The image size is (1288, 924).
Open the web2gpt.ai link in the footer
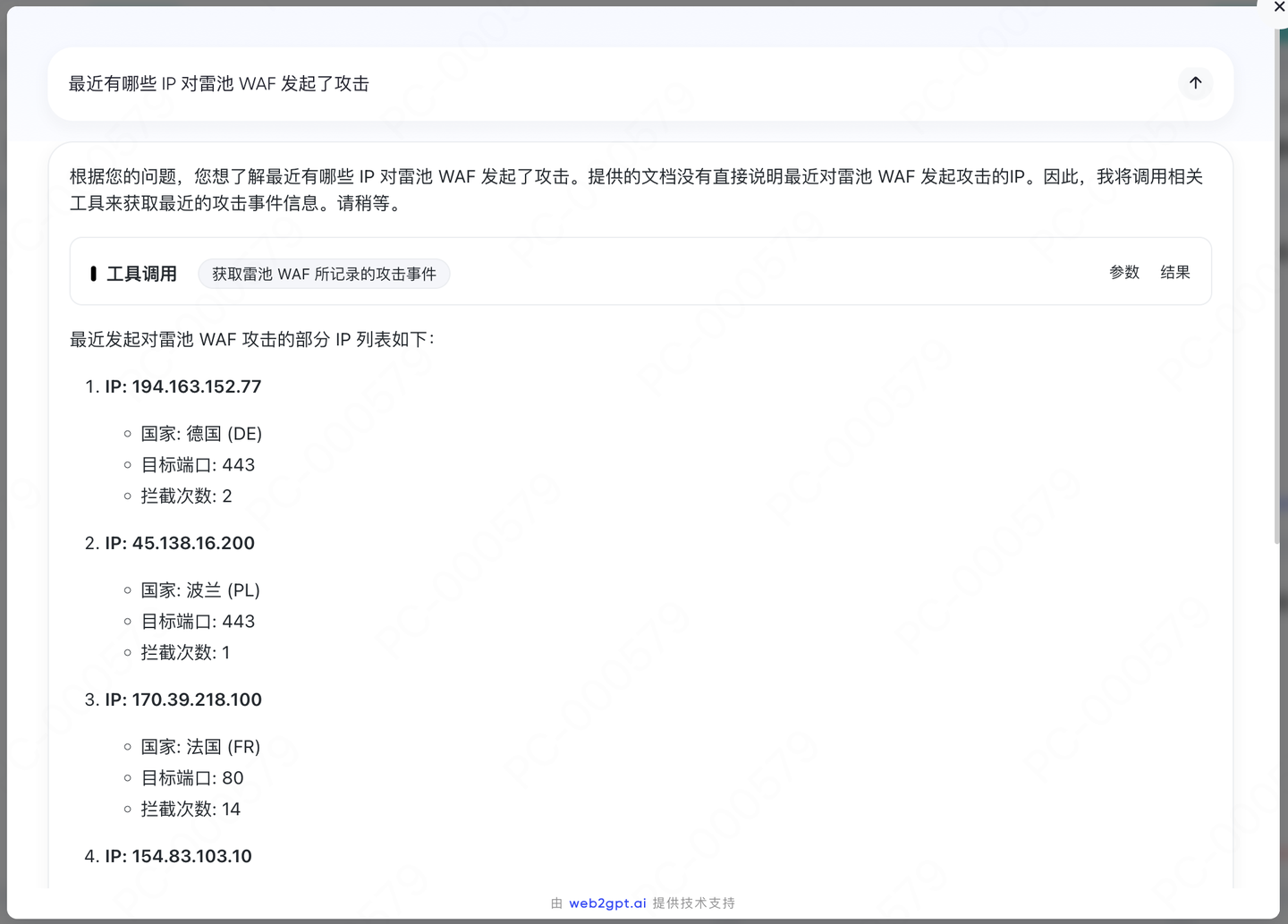click(x=607, y=903)
